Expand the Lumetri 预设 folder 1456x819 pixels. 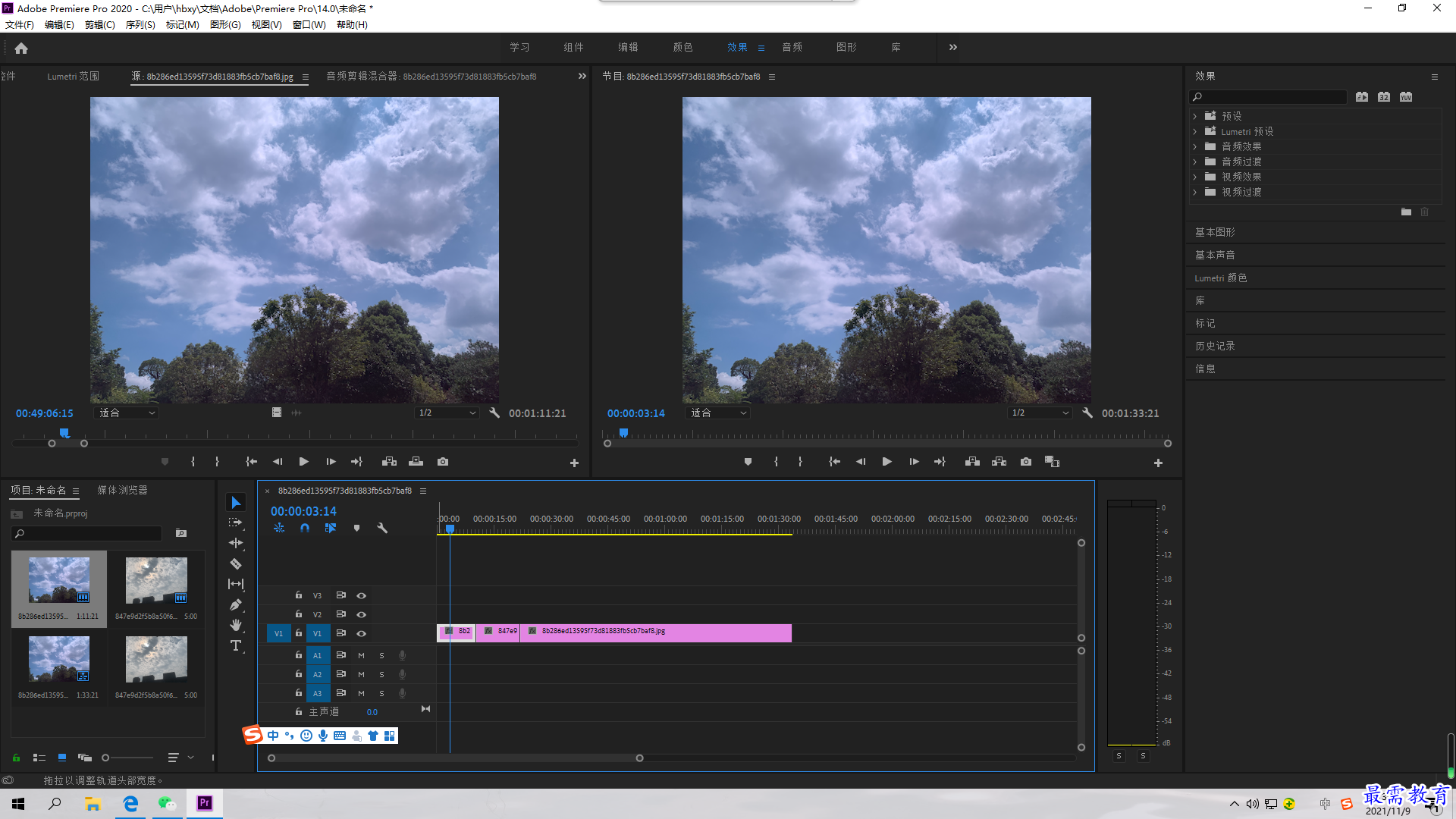[1194, 131]
